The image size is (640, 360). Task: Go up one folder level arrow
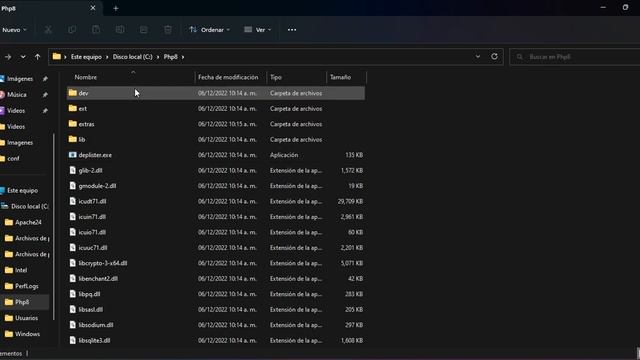[x=38, y=57]
